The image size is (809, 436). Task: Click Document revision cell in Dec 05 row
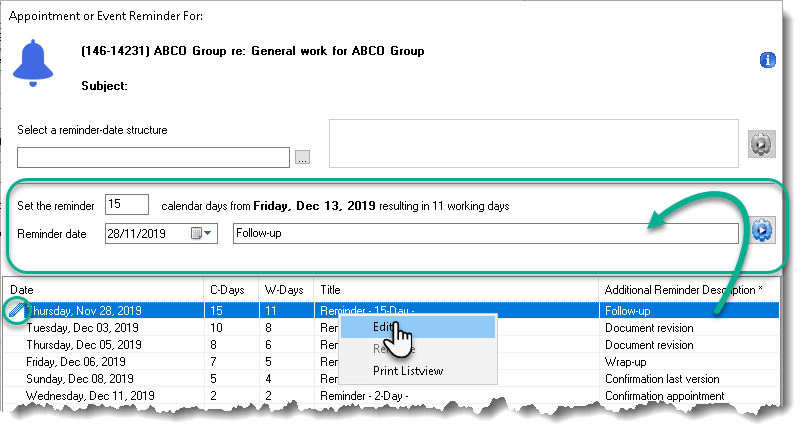pyautogui.click(x=649, y=345)
